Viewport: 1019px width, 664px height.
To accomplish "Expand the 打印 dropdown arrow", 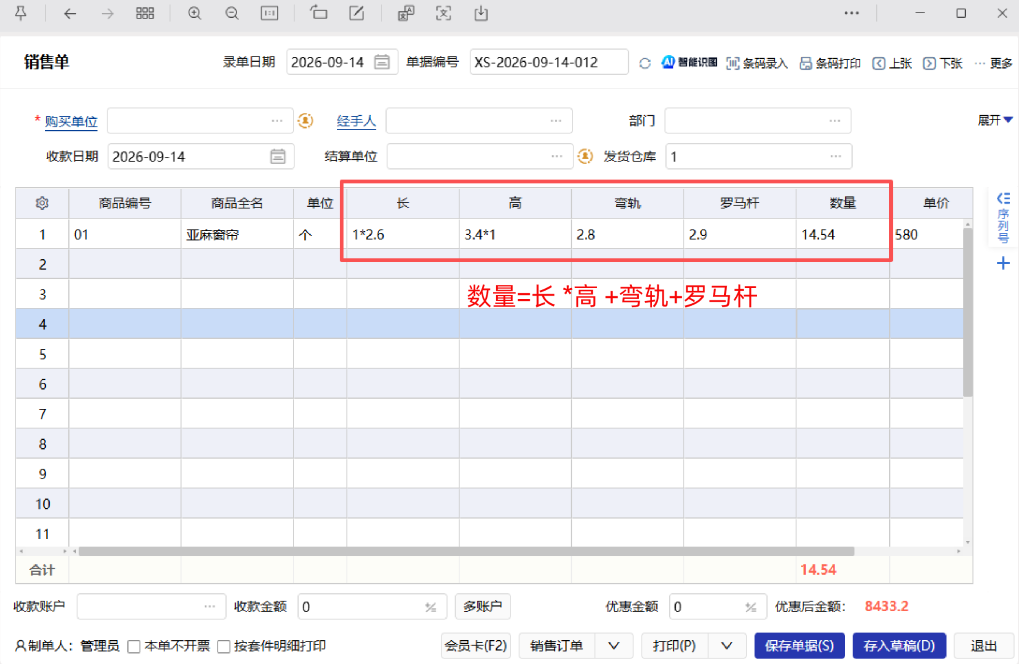I will [x=727, y=646].
